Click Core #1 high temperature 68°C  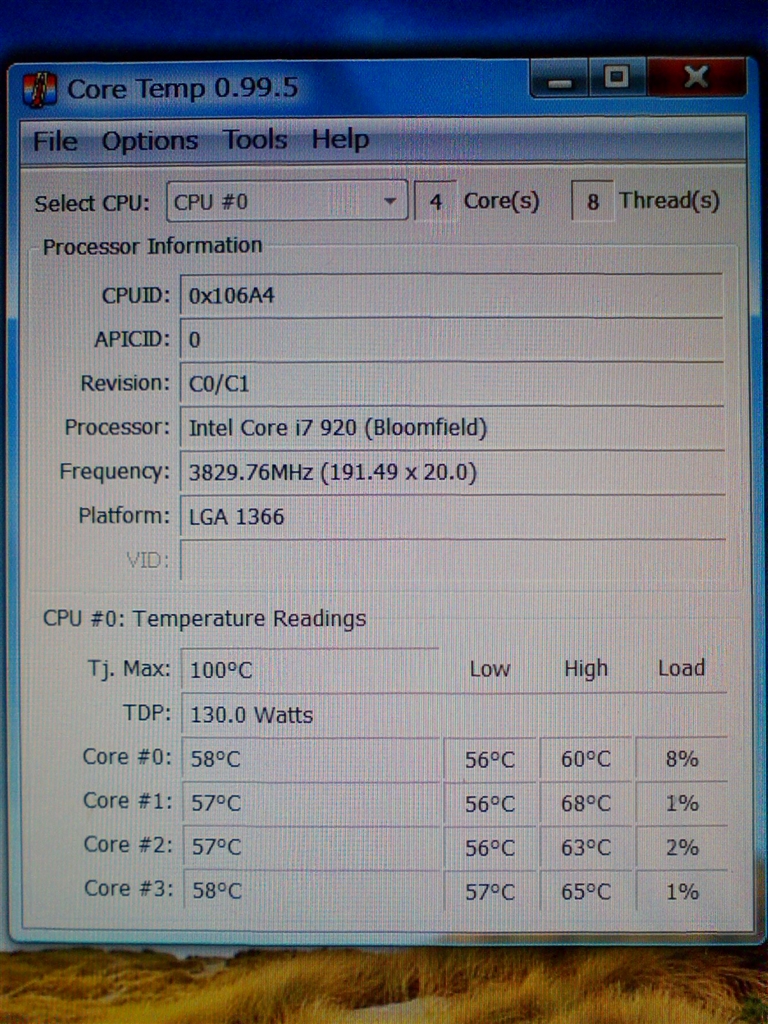pos(586,803)
